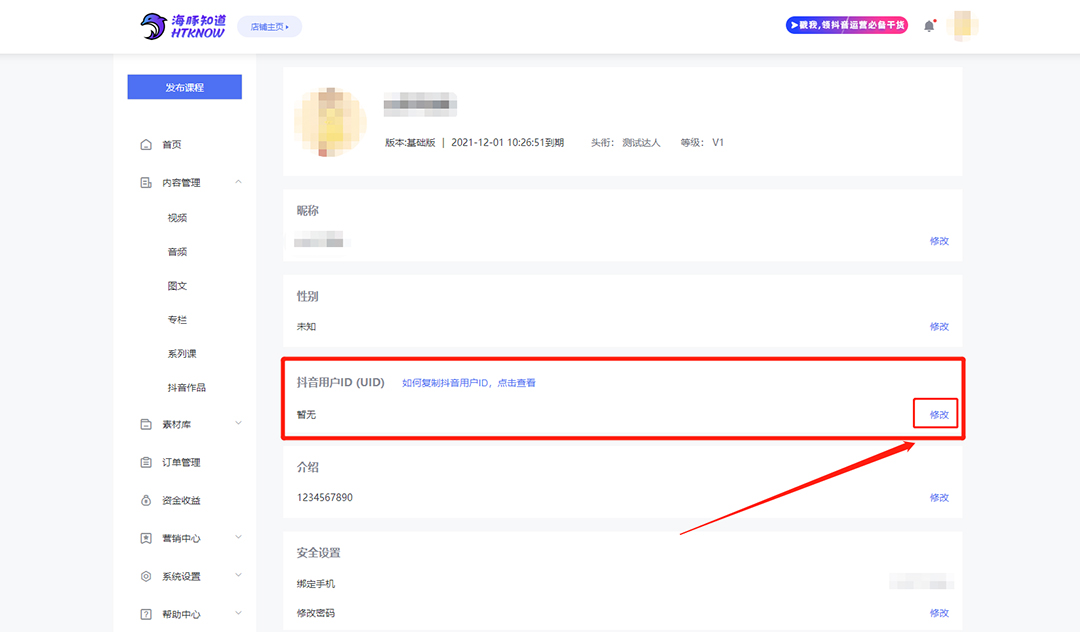The image size is (1080, 632).
Task: Click 修改 for the 抖音用户ID row
Action: 939,414
